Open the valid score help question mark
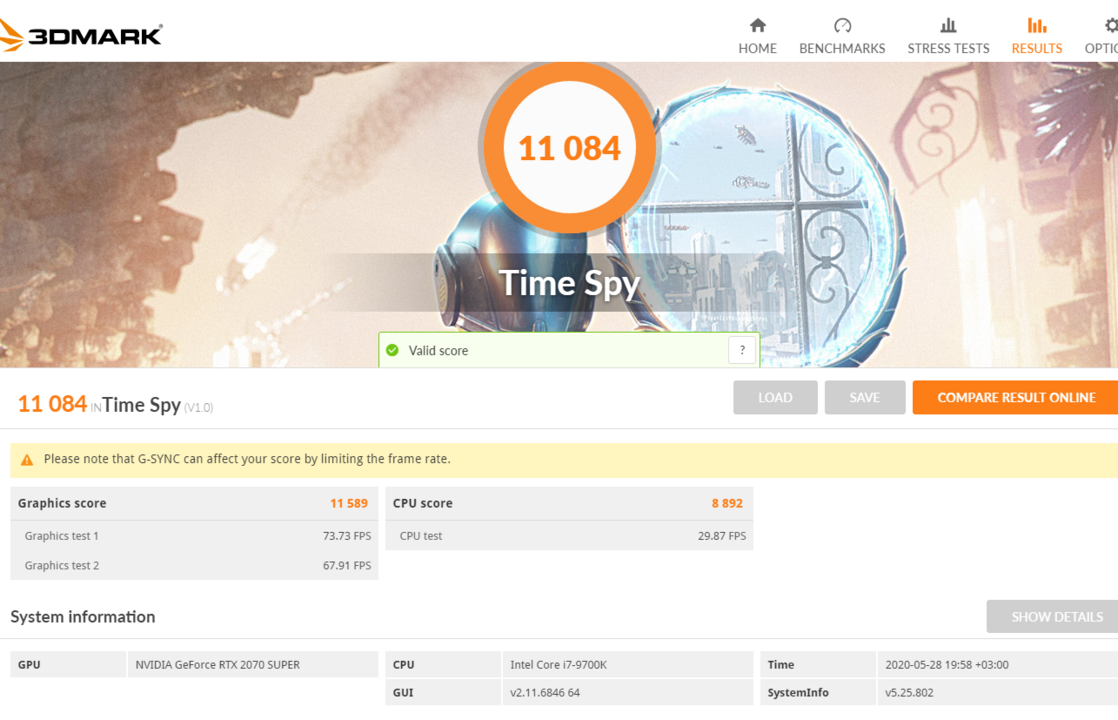The height and width of the screenshot is (720, 1118). (742, 350)
